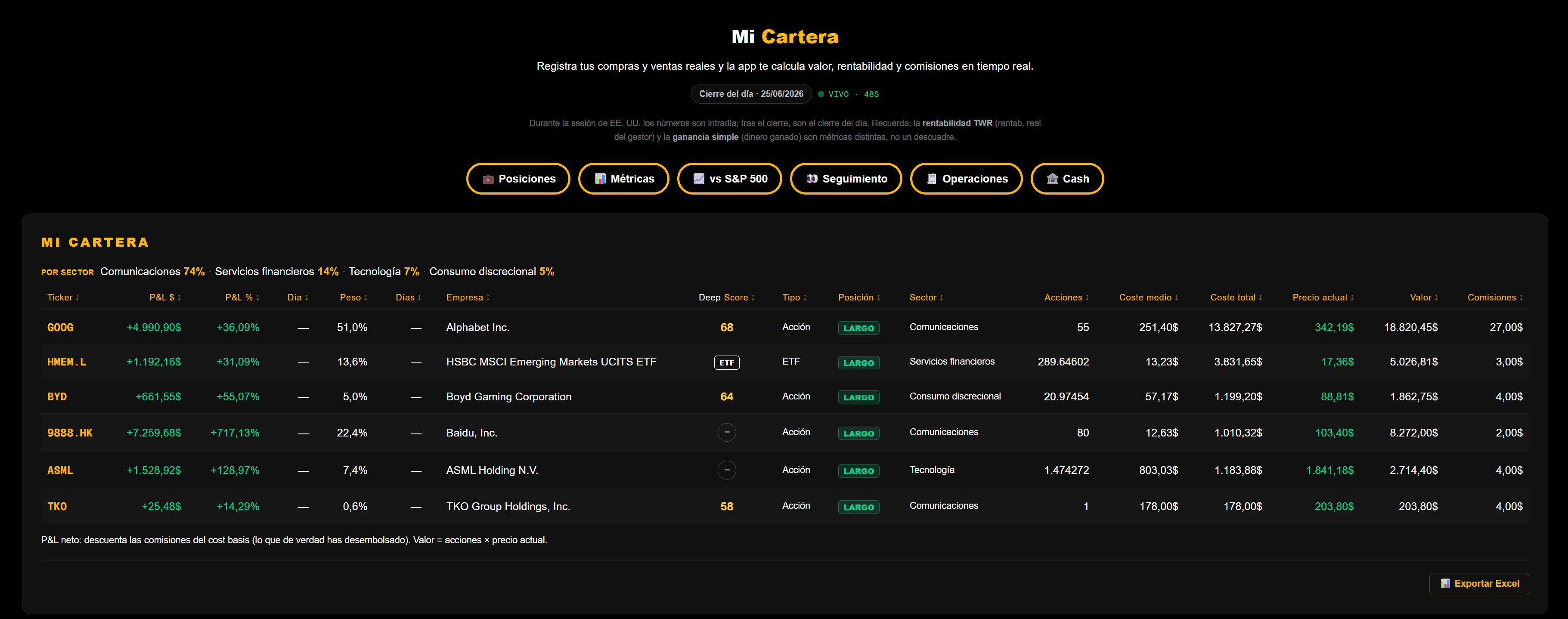Viewport: 1568px width, 619px height.
Task: Sort by Tipo column header
Action: [794, 297]
